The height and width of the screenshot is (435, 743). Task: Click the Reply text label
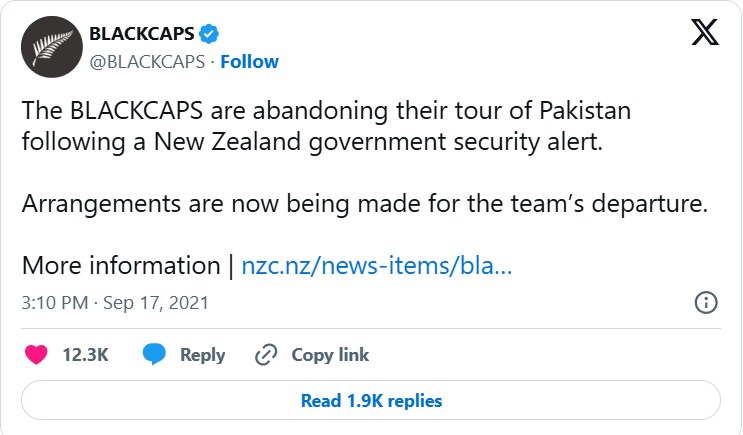202,354
